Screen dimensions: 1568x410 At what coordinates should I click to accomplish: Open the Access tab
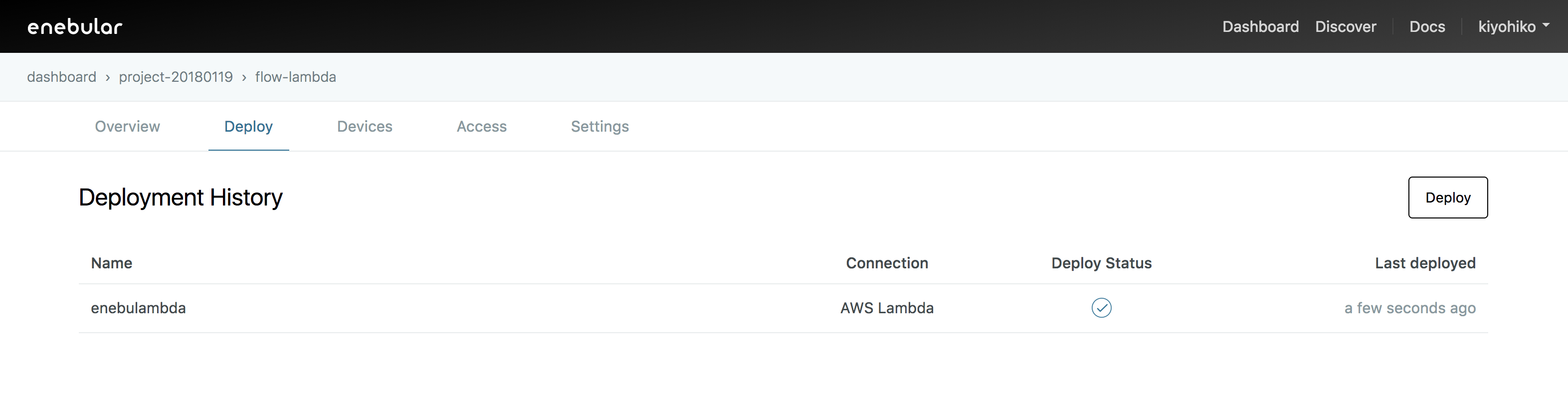[x=481, y=126]
